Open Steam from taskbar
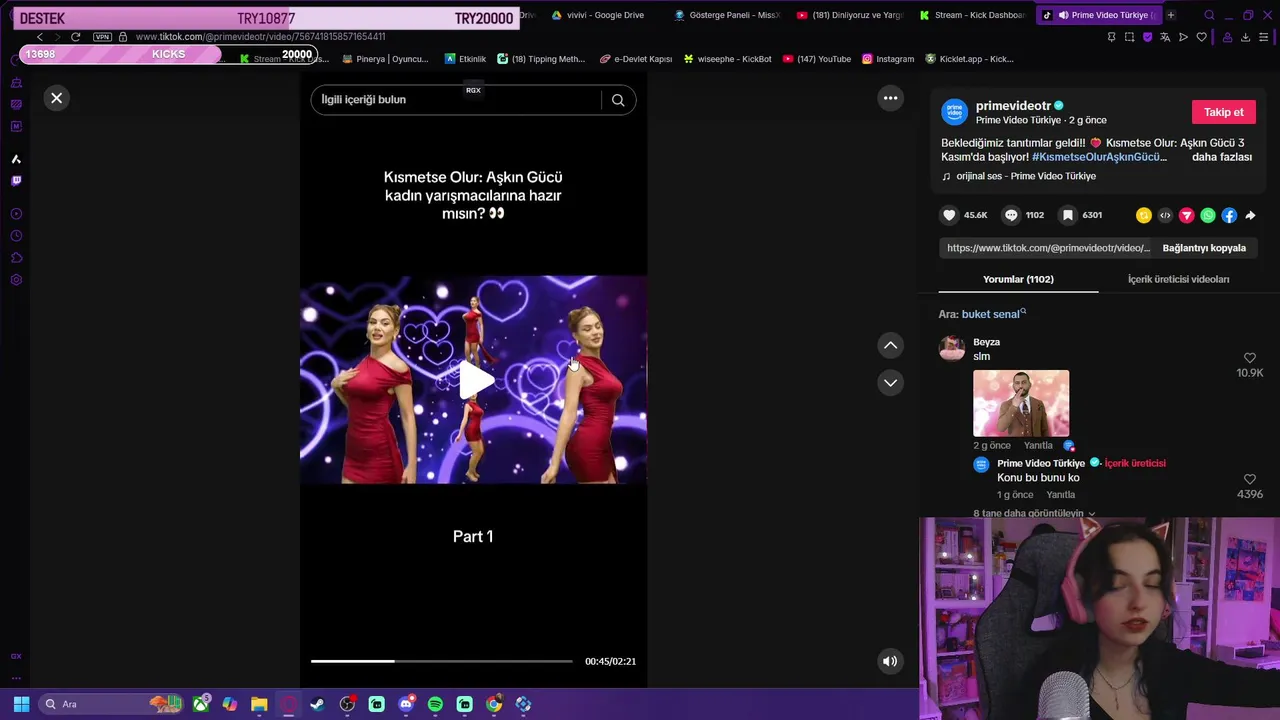 click(x=317, y=704)
